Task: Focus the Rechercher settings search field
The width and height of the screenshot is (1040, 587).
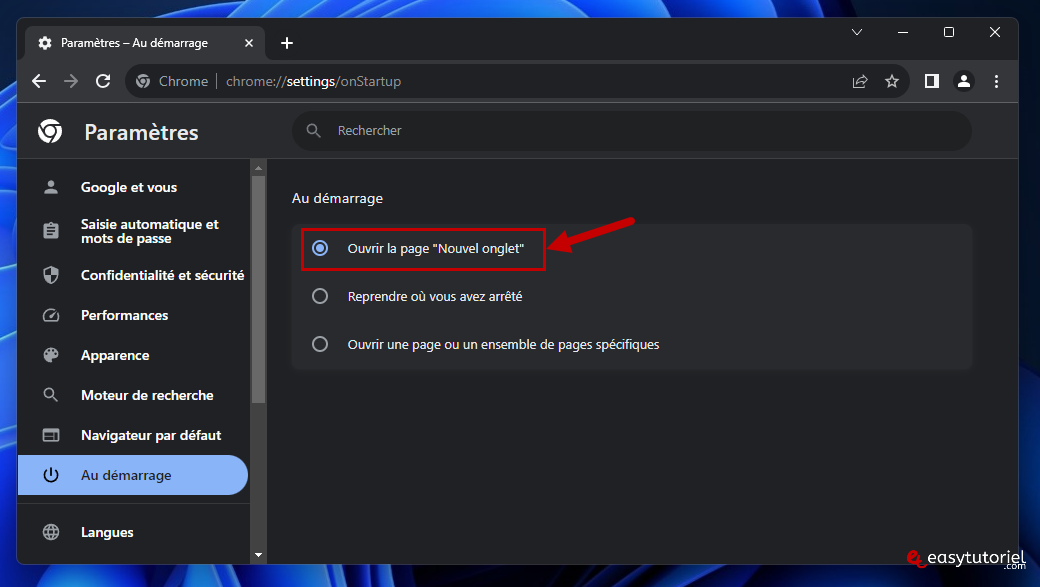Action: [x=631, y=131]
